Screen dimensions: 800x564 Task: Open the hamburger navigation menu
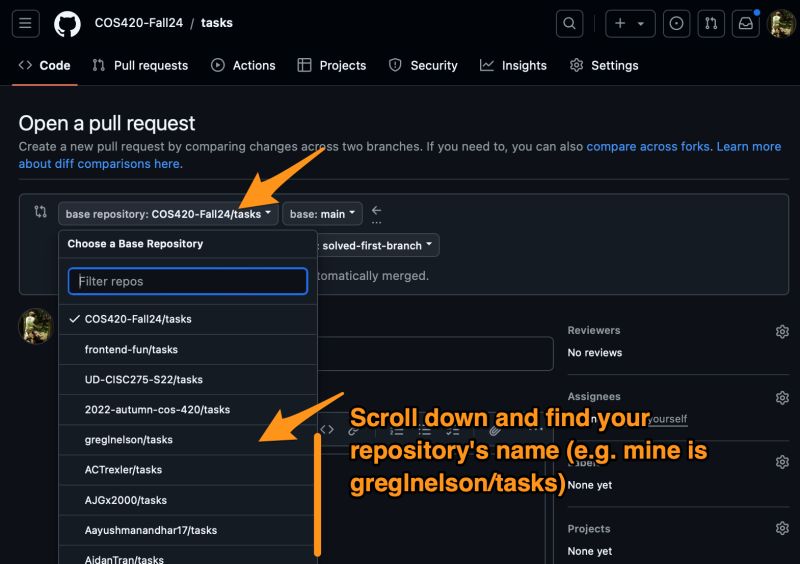(x=26, y=23)
